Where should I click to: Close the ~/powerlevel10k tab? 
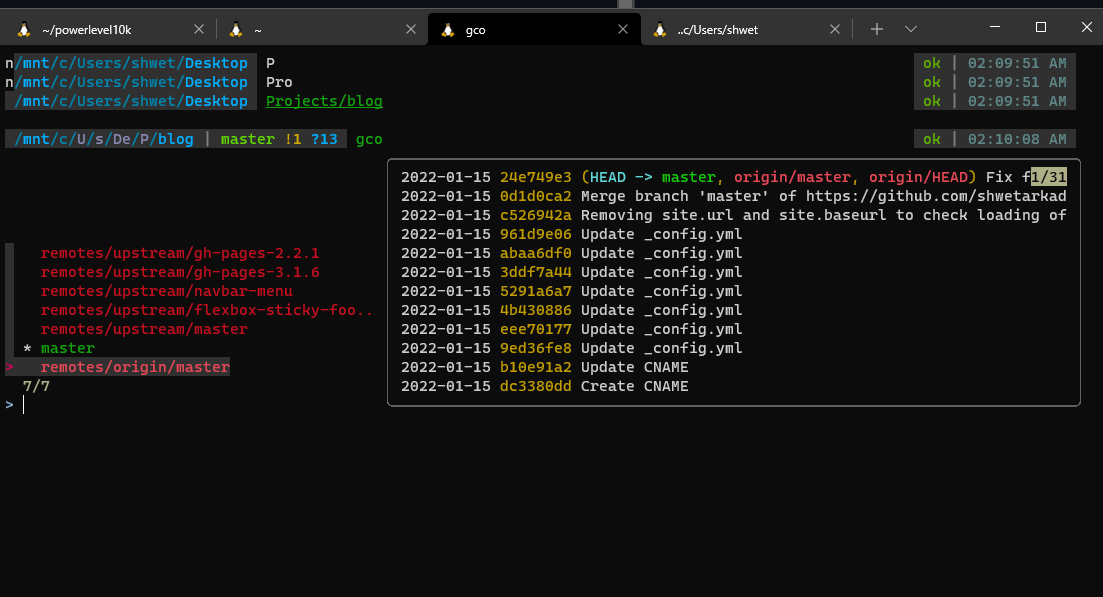[x=199, y=29]
